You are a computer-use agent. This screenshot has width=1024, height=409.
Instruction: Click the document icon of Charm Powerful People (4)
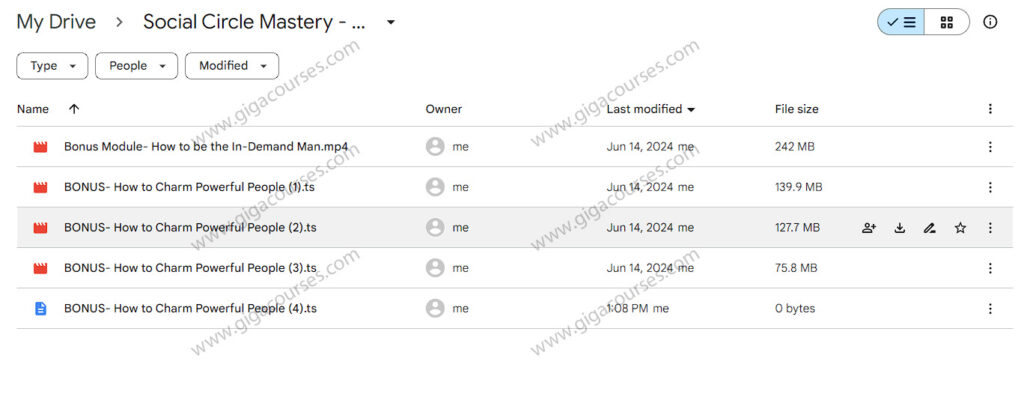(41, 309)
